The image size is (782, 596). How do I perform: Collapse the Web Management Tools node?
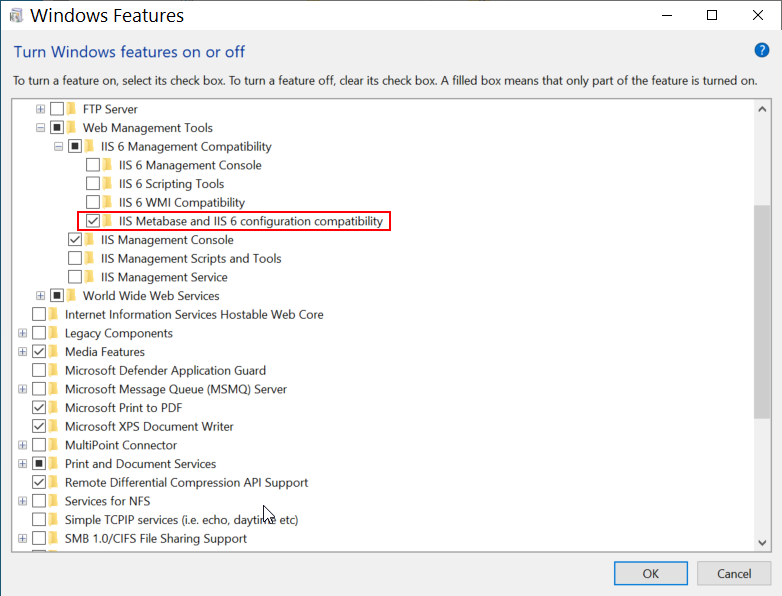click(x=40, y=128)
